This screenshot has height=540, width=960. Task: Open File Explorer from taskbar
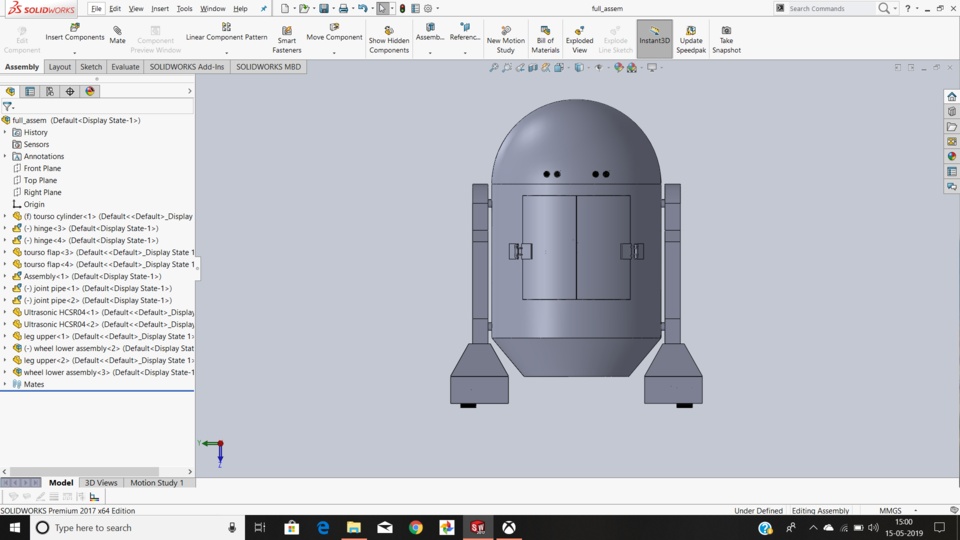tap(354, 527)
